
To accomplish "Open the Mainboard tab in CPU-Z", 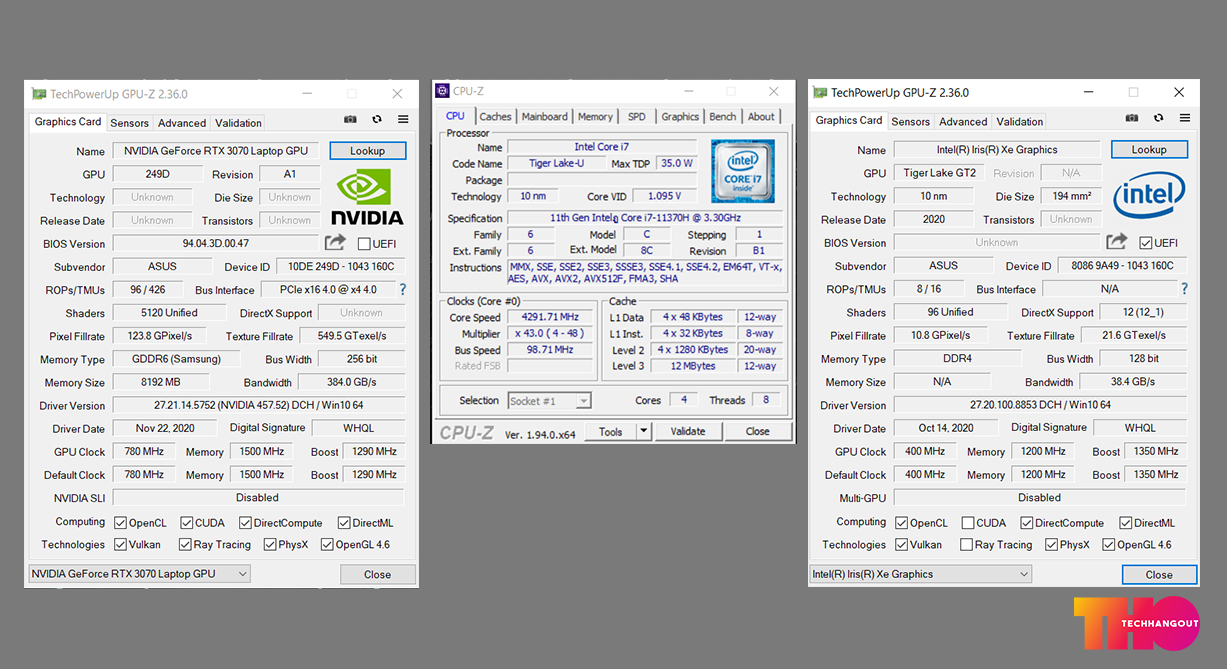I will pyautogui.click(x=545, y=117).
